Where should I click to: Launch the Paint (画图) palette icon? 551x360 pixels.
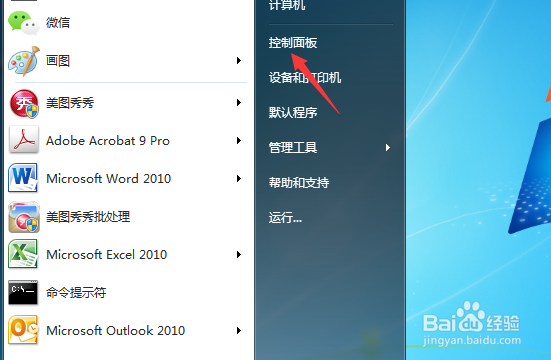click(24, 61)
